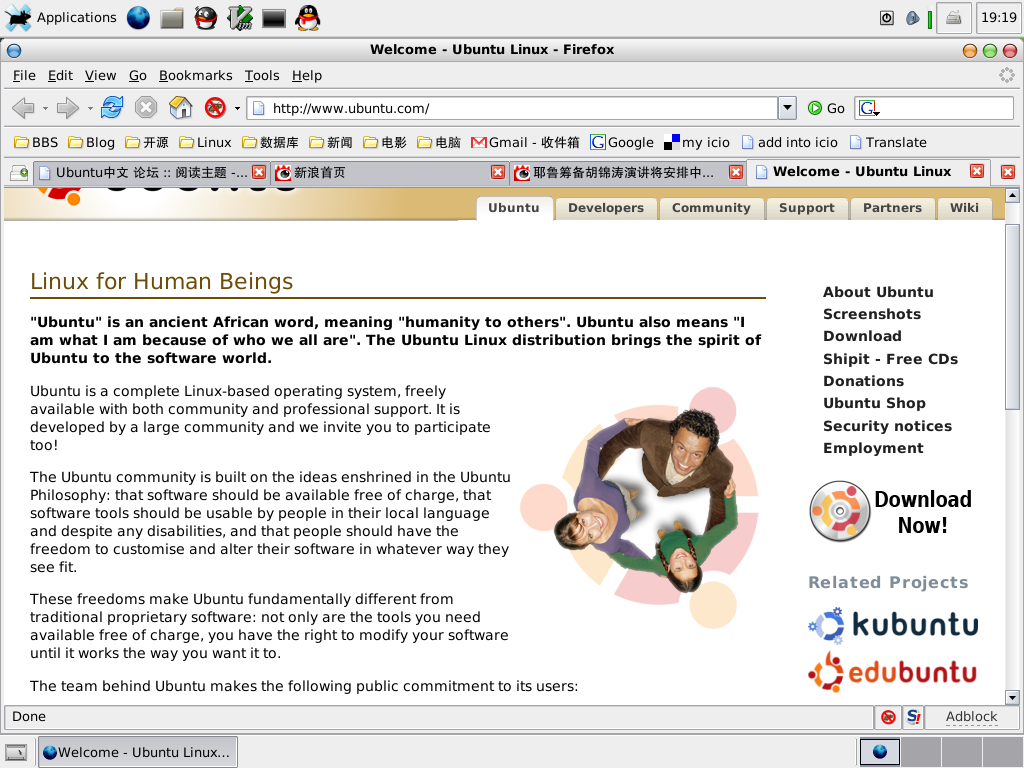Open the Google bookmark
This screenshot has width=1024, height=768.
coord(622,142)
